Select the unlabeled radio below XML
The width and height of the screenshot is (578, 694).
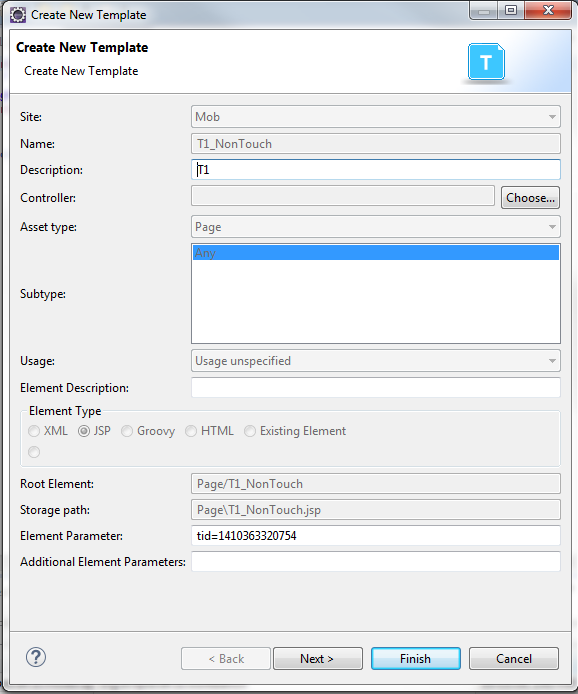click(x=34, y=452)
